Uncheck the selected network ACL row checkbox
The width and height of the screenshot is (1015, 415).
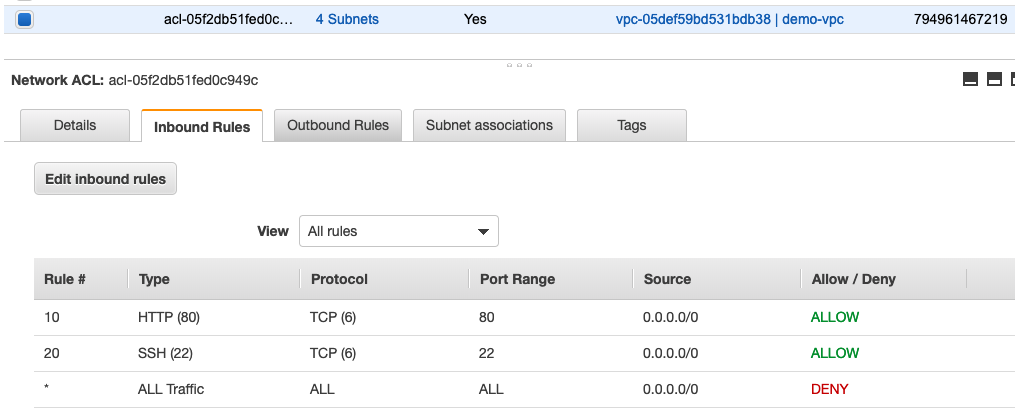[x=25, y=19]
